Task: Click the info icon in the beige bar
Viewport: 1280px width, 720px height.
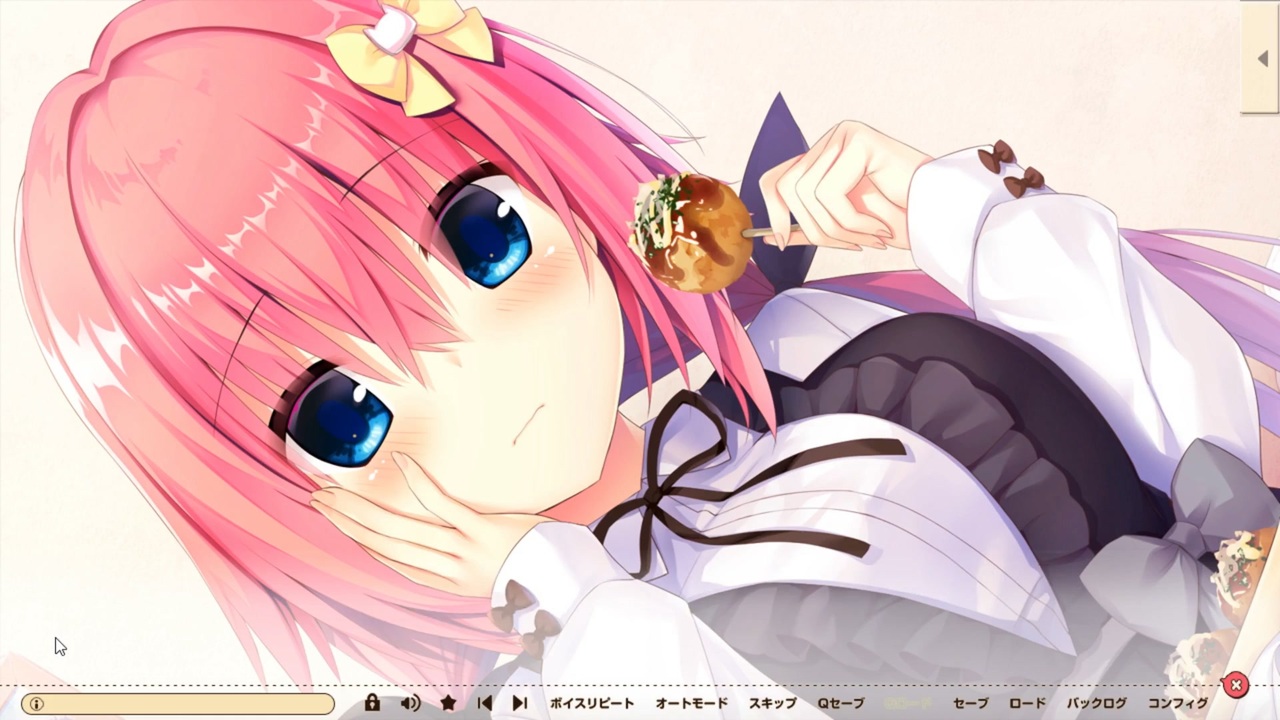Action: click(x=37, y=704)
